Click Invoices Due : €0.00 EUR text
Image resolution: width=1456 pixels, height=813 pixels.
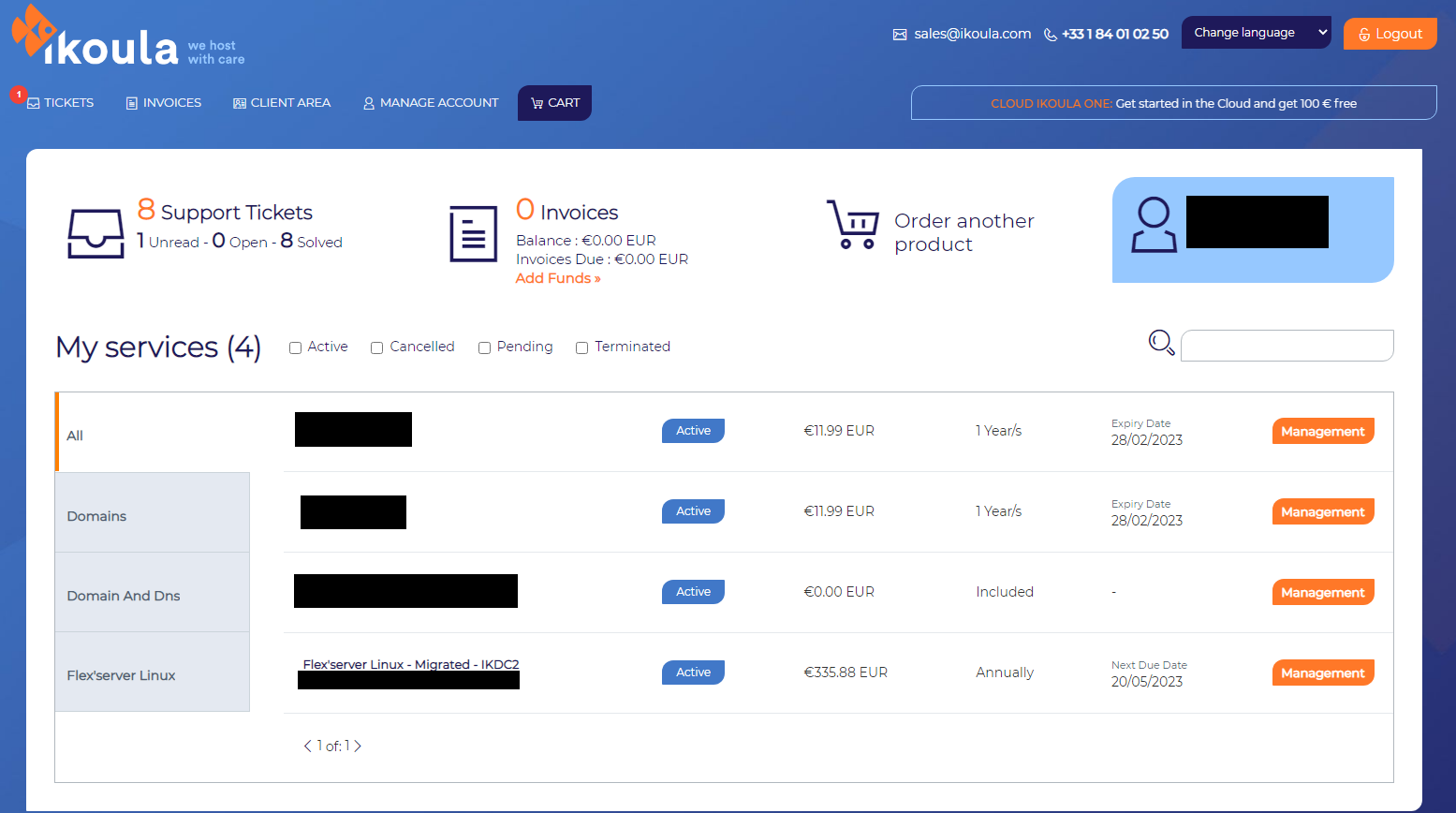[602, 259]
